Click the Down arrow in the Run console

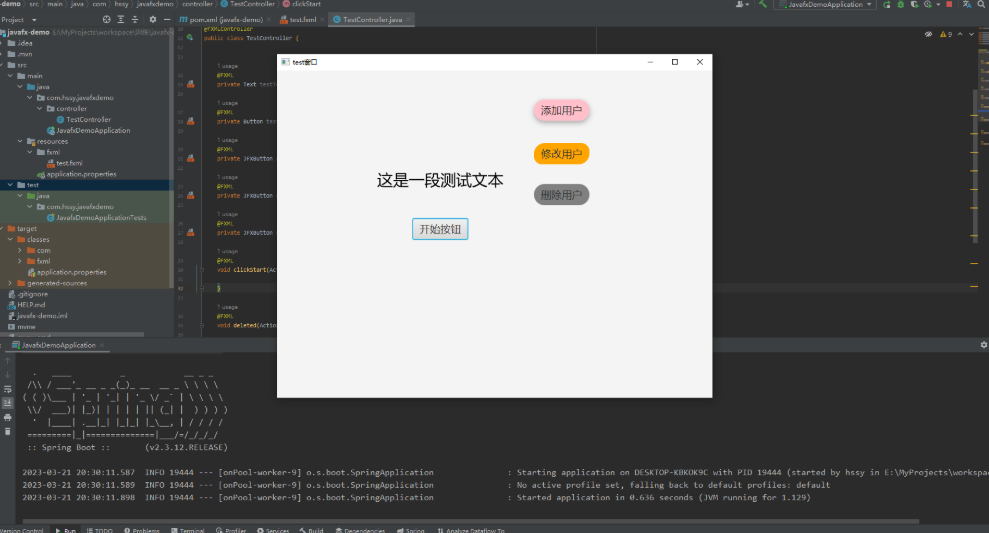8,375
